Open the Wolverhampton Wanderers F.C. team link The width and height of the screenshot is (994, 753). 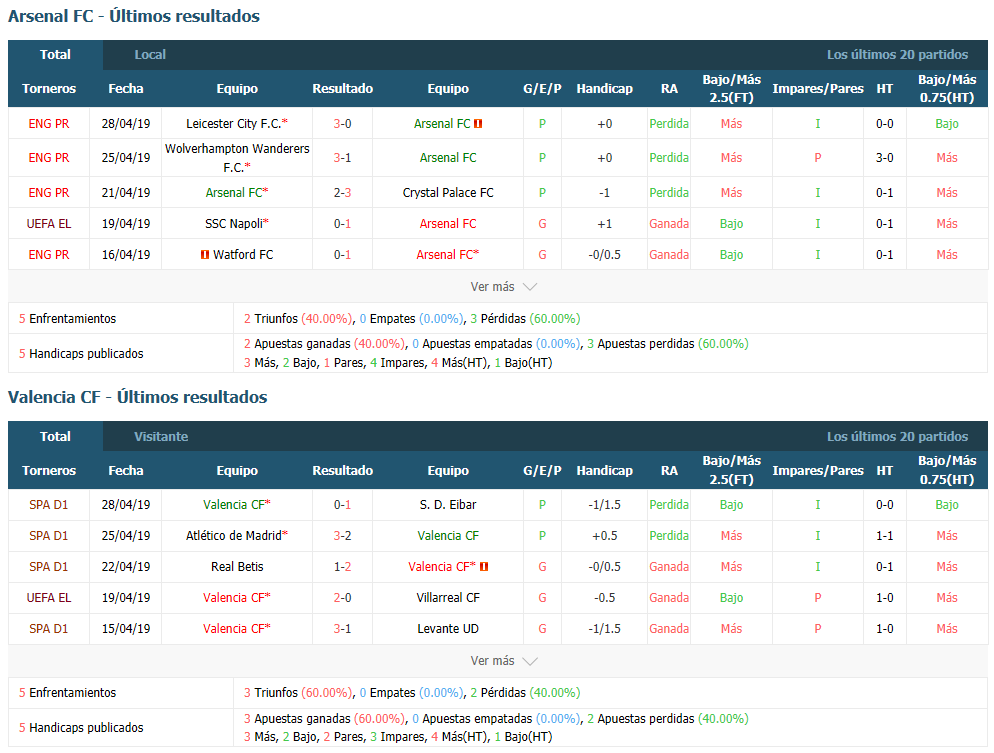pos(237,158)
